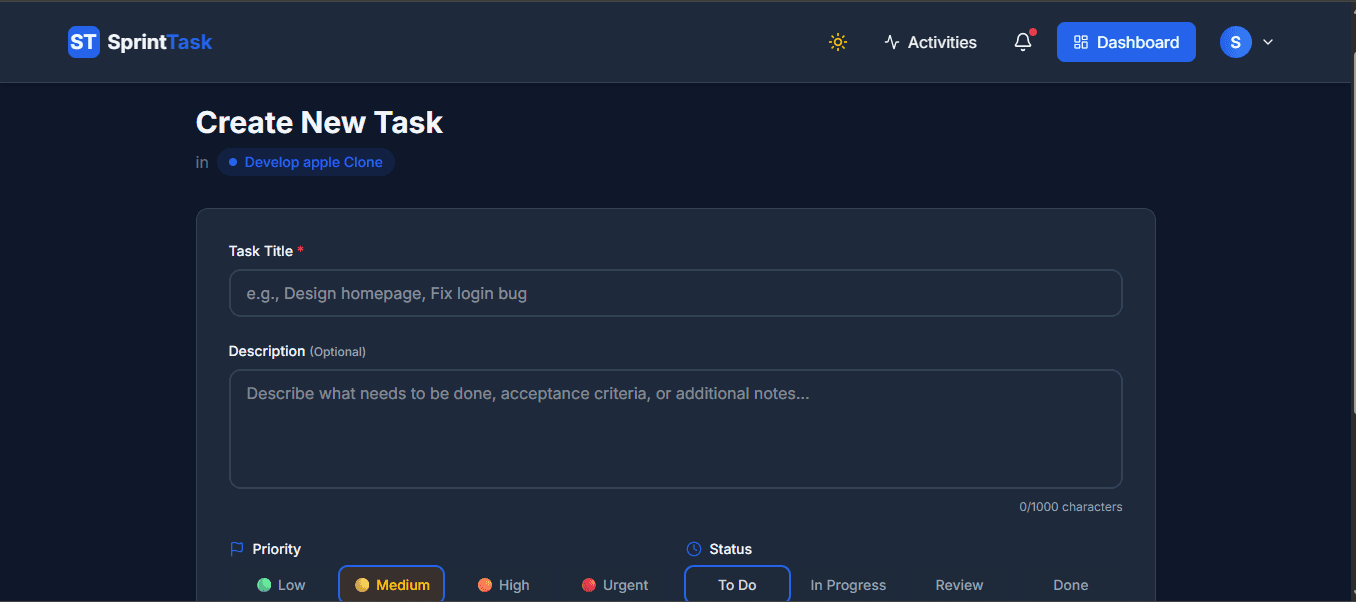Open notifications via the bell icon
Viewport: 1356px width, 602px height.
(x=1023, y=42)
